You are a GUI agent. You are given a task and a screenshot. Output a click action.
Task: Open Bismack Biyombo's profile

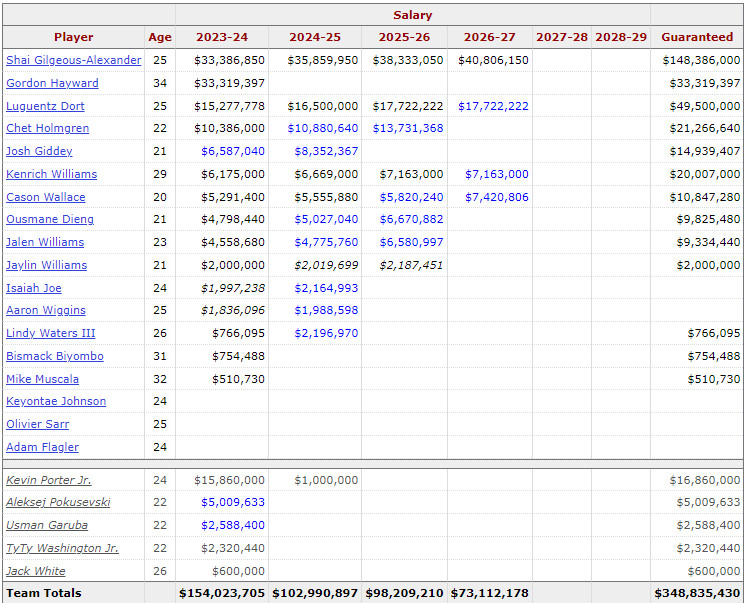[55, 356]
